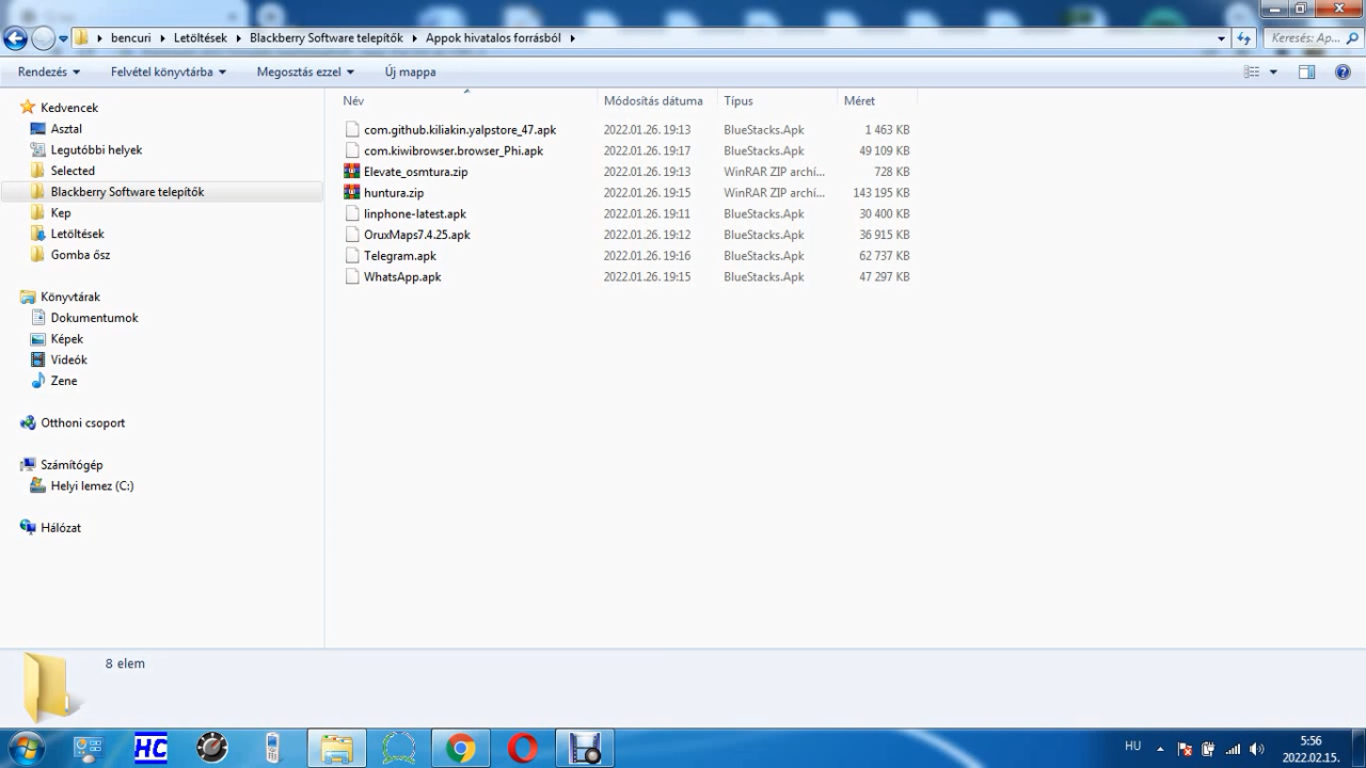The image size is (1366, 768).
Task: Open Helyi lemez (C:) drive
Action: point(92,486)
